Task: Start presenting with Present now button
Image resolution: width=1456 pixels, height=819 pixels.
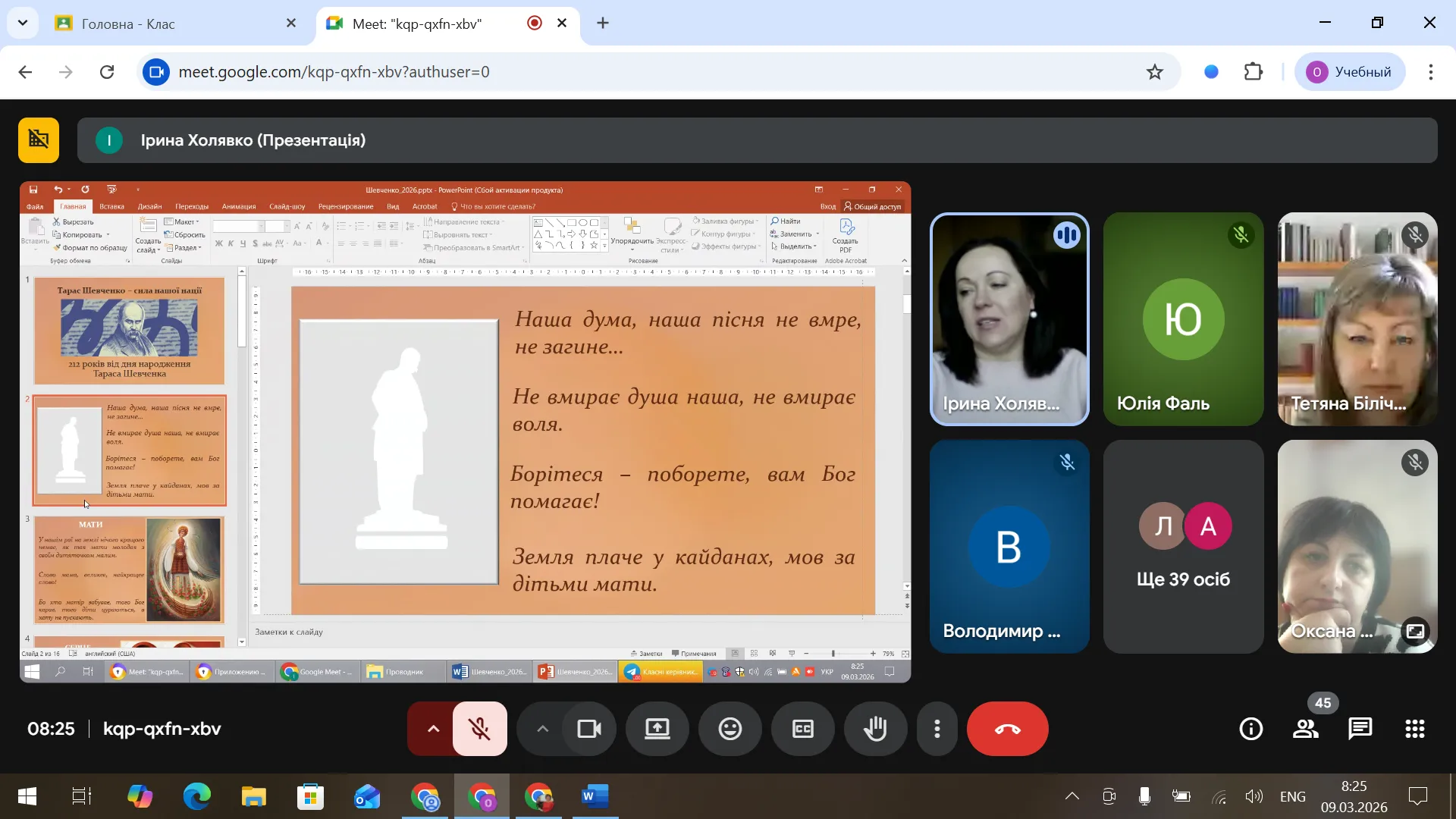Action: [657, 729]
